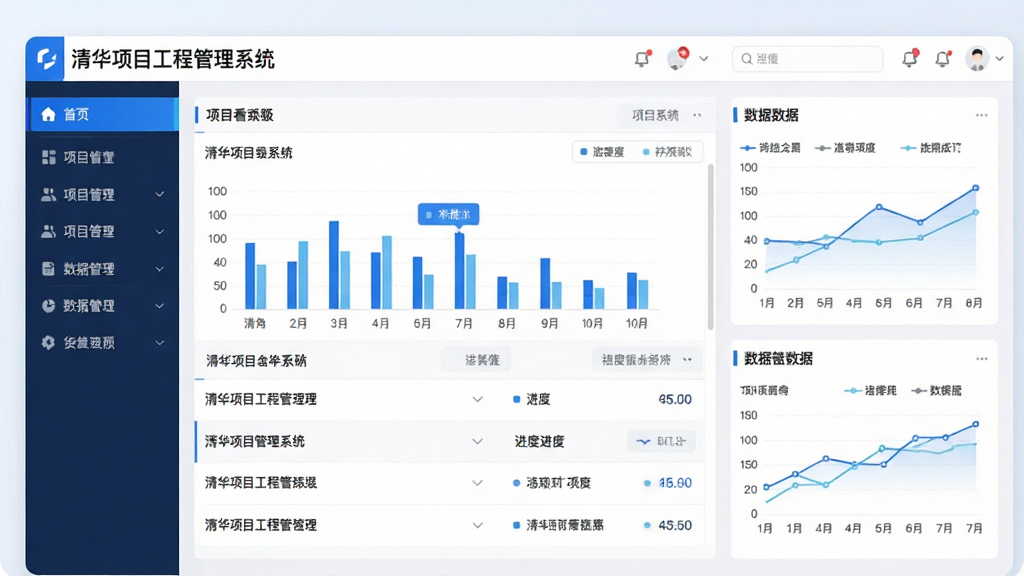Click the last point of the dark blue 数据数据 line
This screenshot has height=576, width=1024.
(x=976, y=188)
